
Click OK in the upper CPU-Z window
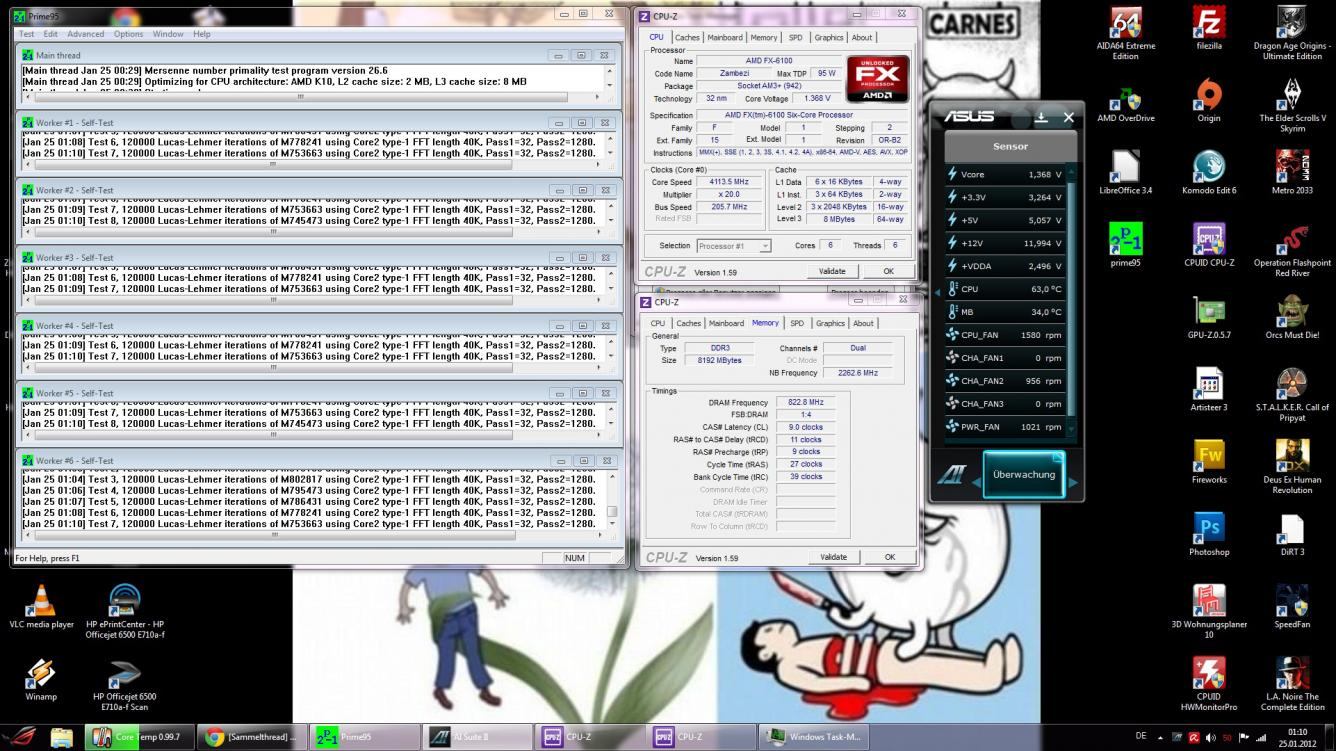coord(888,271)
